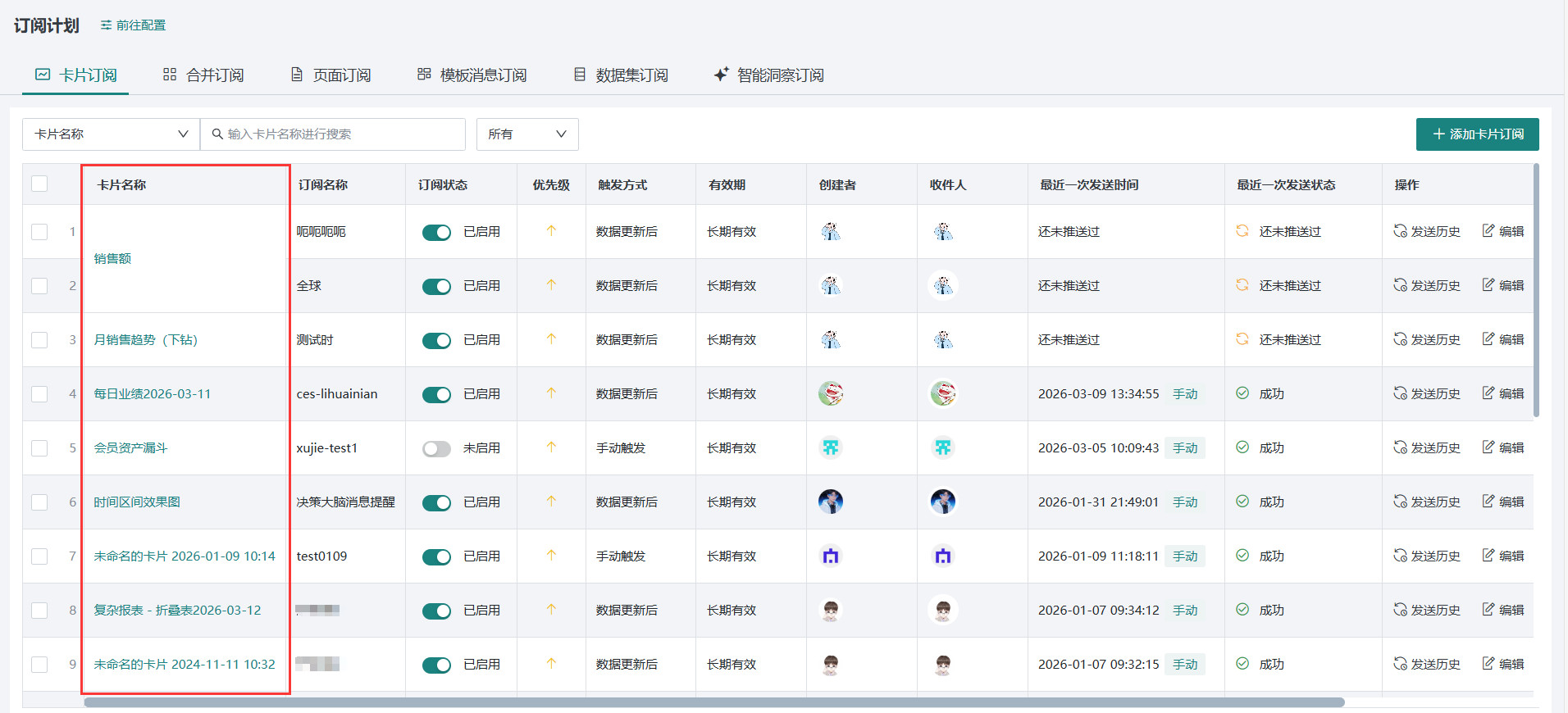Click creator avatar in xujie-test1 row

(831, 447)
